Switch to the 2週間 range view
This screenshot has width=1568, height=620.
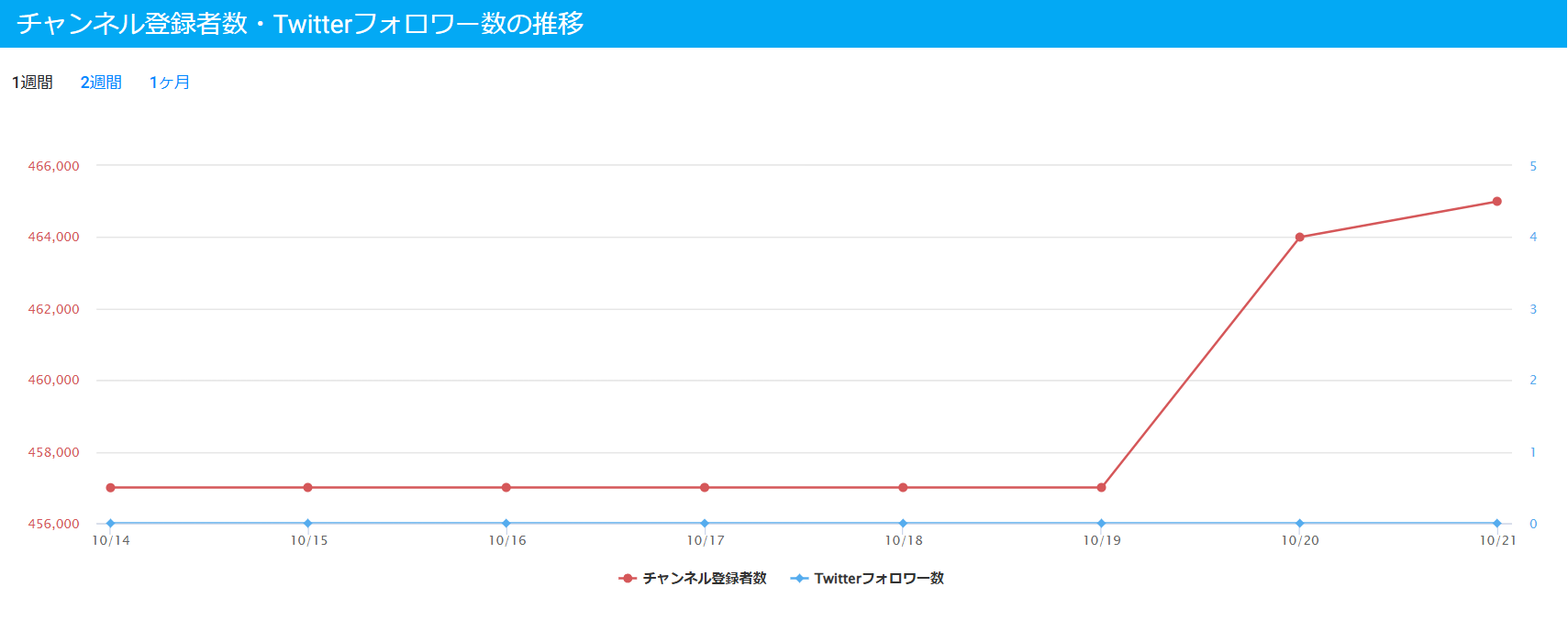pyautogui.click(x=101, y=83)
